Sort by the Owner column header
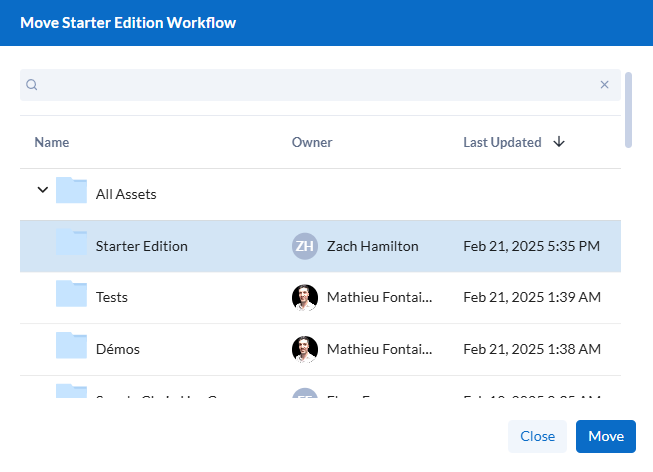 (x=312, y=142)
